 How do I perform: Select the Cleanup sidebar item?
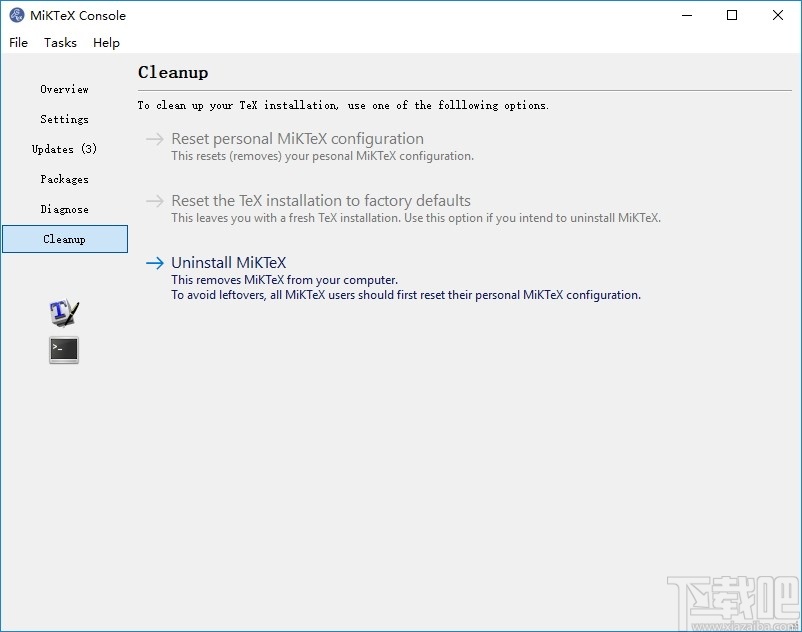[64, 239]
